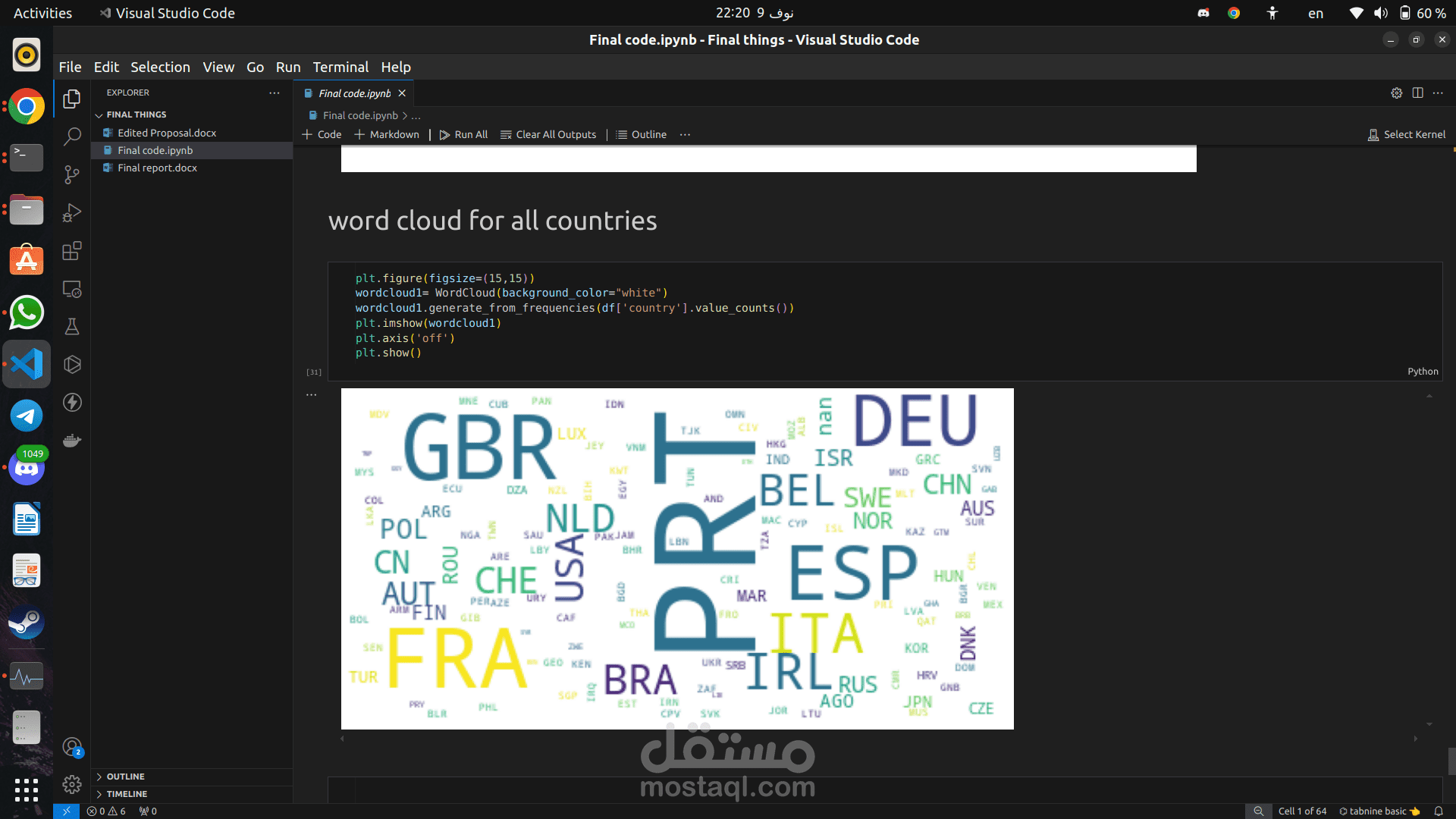Open Telegram from the Ubuntu dock
Viewport: 1456px width, 819px height.
click(x=27, y=416)
